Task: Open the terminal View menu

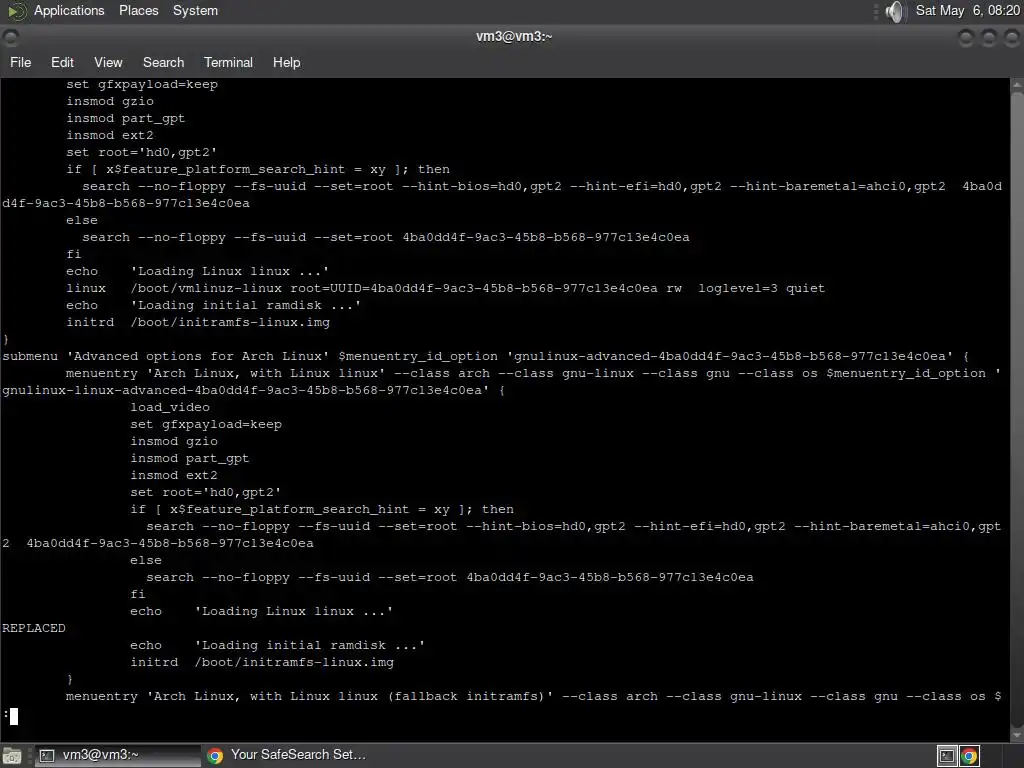Action: coord(108,62)
